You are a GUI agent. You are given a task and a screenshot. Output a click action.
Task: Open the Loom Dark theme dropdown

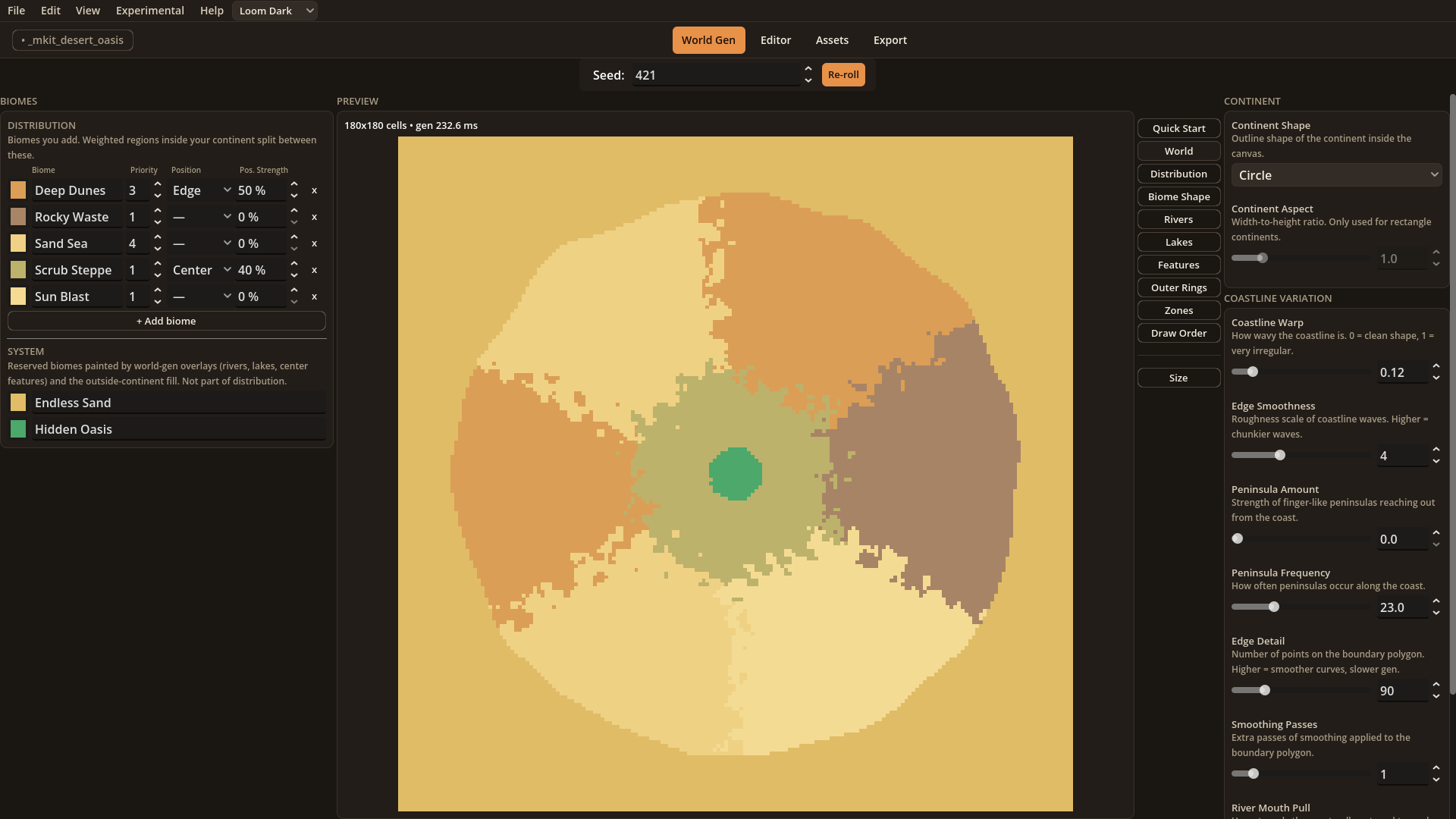tap(275, 11)
